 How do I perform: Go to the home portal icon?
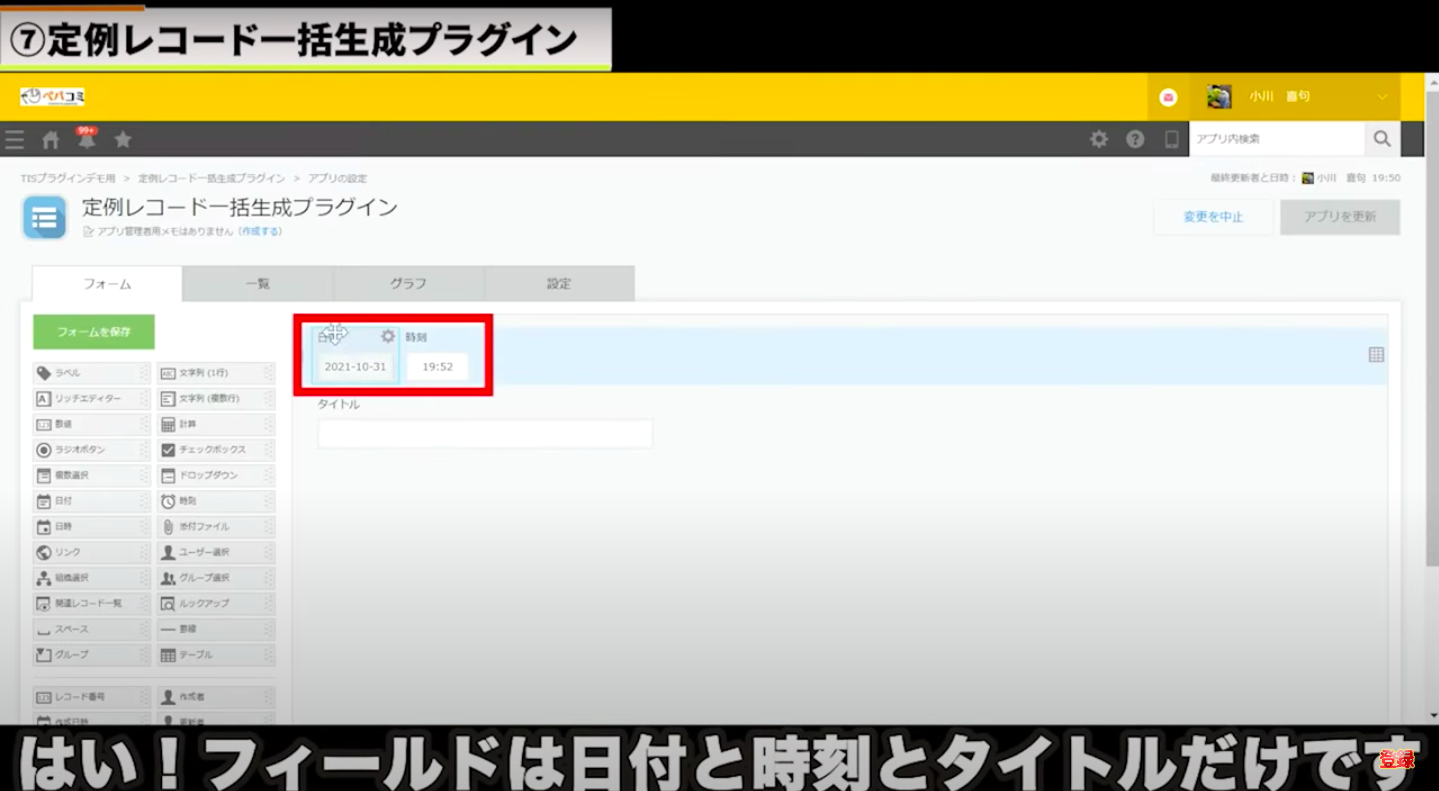[x=51, y=140]
